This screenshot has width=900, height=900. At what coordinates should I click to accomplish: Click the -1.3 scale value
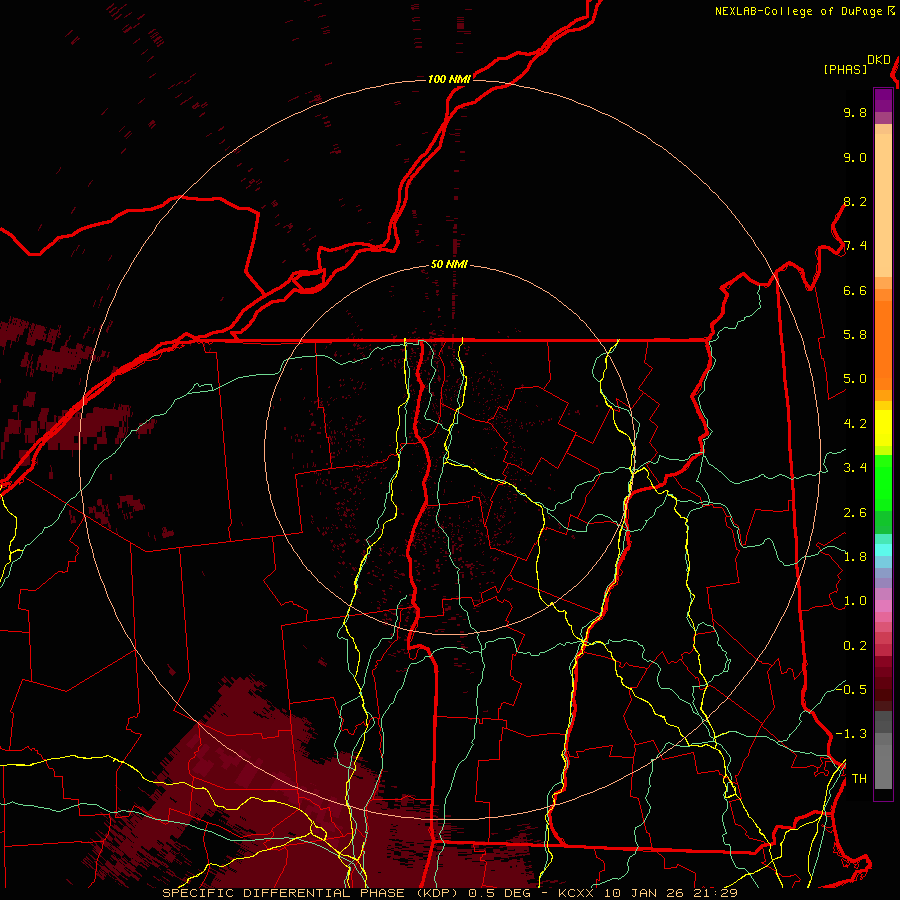(x=851, y=734)
